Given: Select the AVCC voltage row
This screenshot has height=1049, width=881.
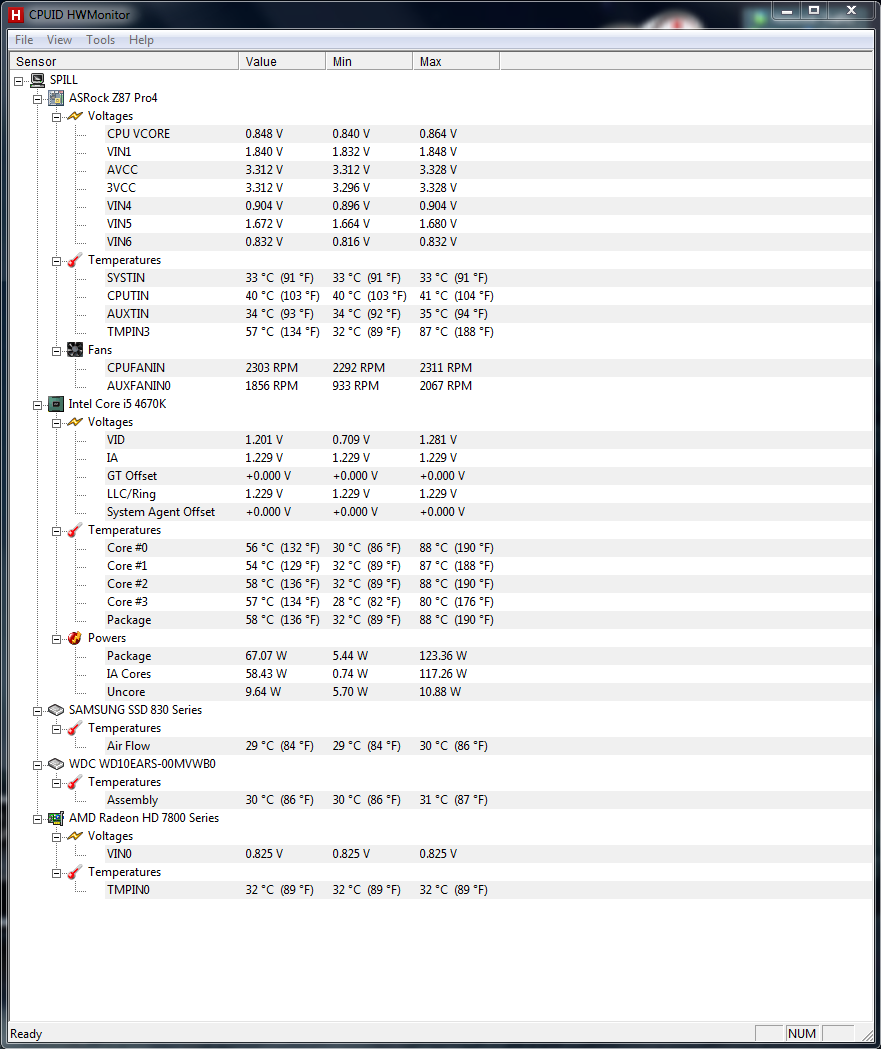Looking at the screenshot, I should (x=488, y=170).
